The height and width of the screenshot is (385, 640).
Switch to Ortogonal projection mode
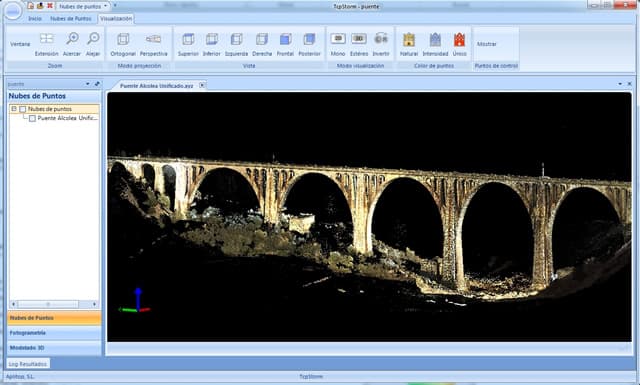123,44
